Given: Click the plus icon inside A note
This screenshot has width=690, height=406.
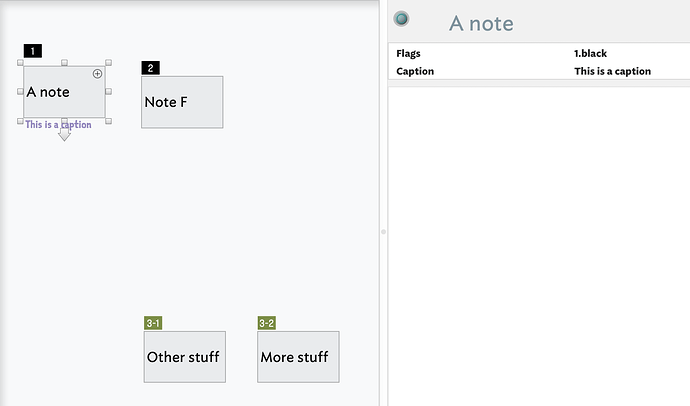Looking at the screenshot, I should click(x=97, y=73).
